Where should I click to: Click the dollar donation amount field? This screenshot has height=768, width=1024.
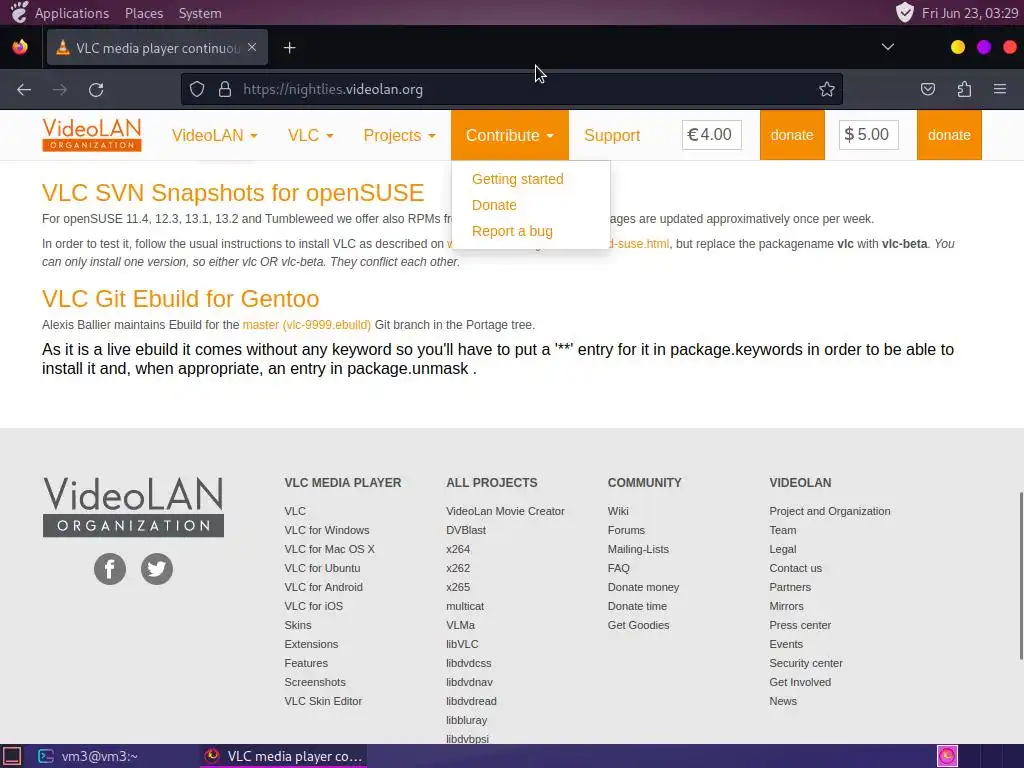coord(868,135)
